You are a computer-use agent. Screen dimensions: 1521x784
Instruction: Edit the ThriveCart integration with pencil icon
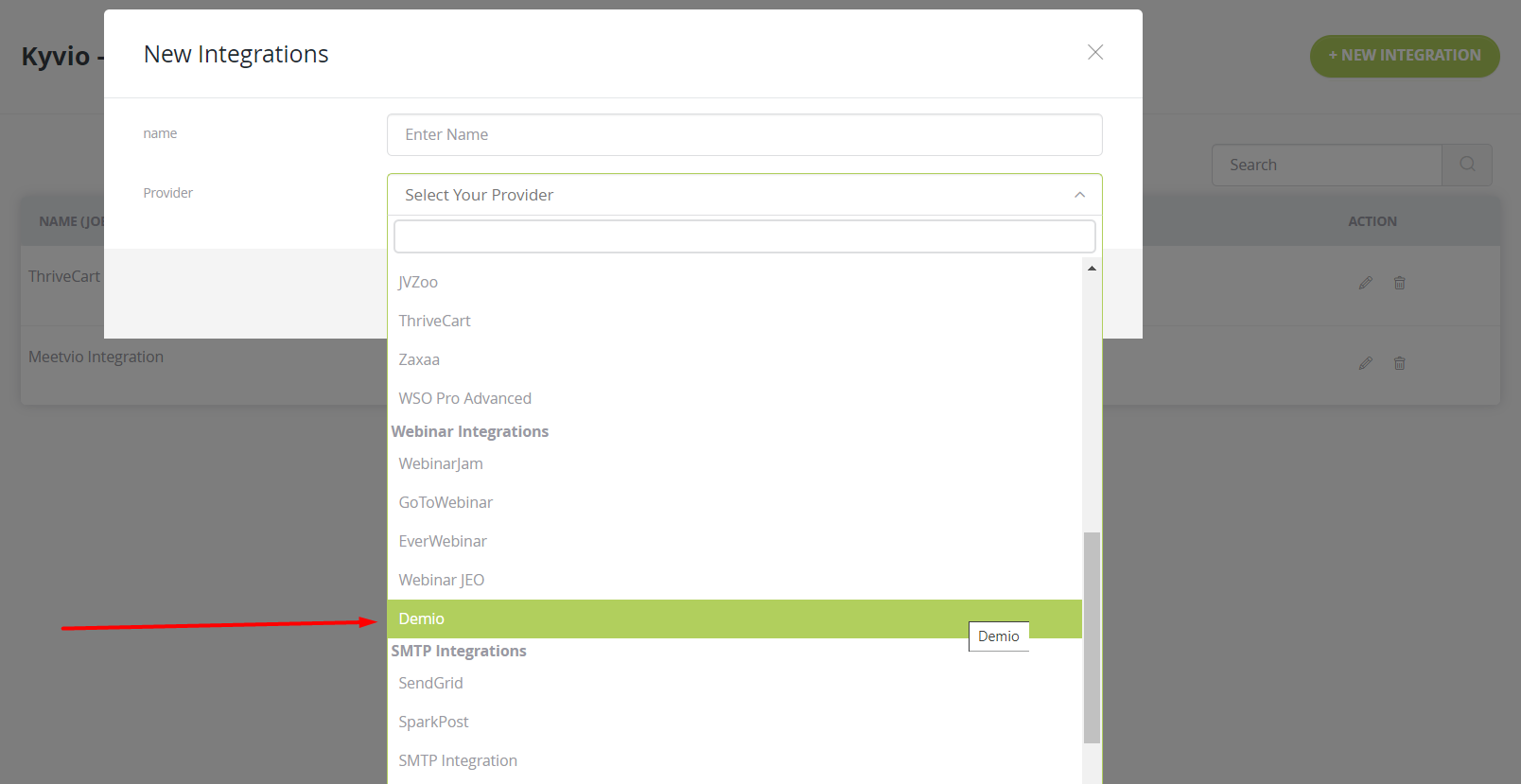click(1366, 283)
